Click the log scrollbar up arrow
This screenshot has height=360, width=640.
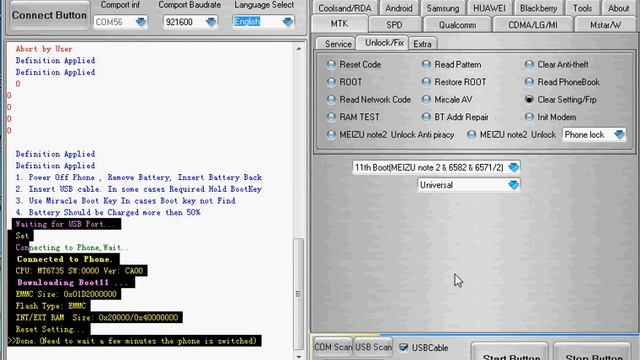pos(299,49)
